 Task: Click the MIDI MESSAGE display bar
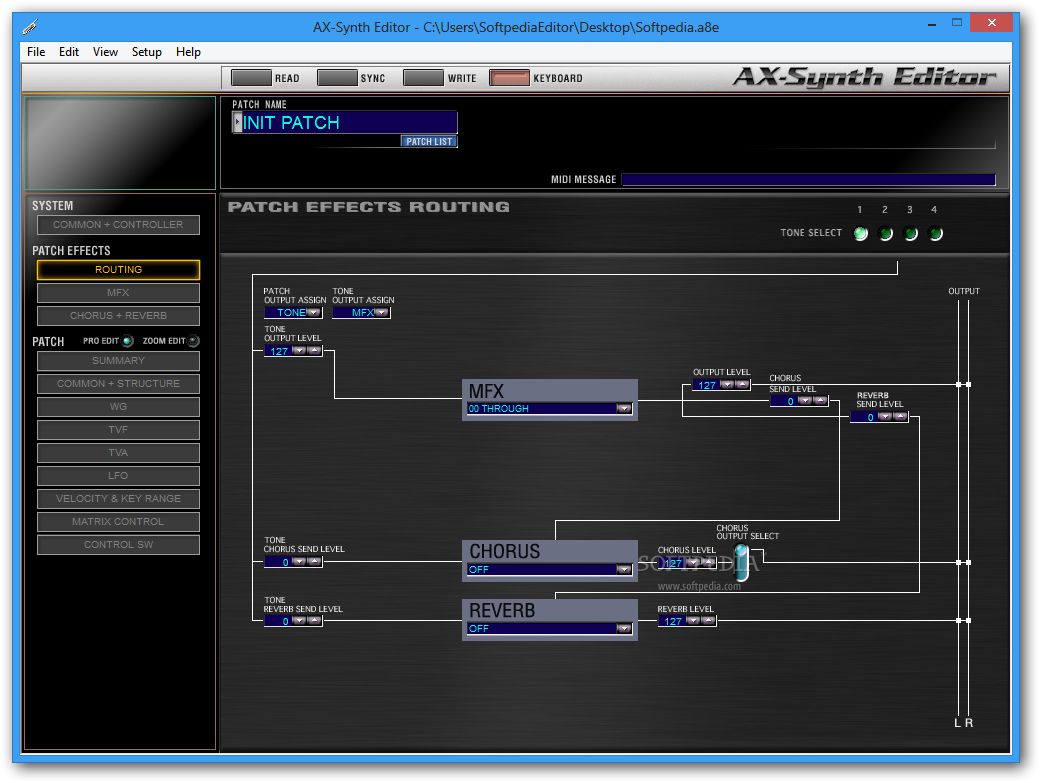coord(809,180)
